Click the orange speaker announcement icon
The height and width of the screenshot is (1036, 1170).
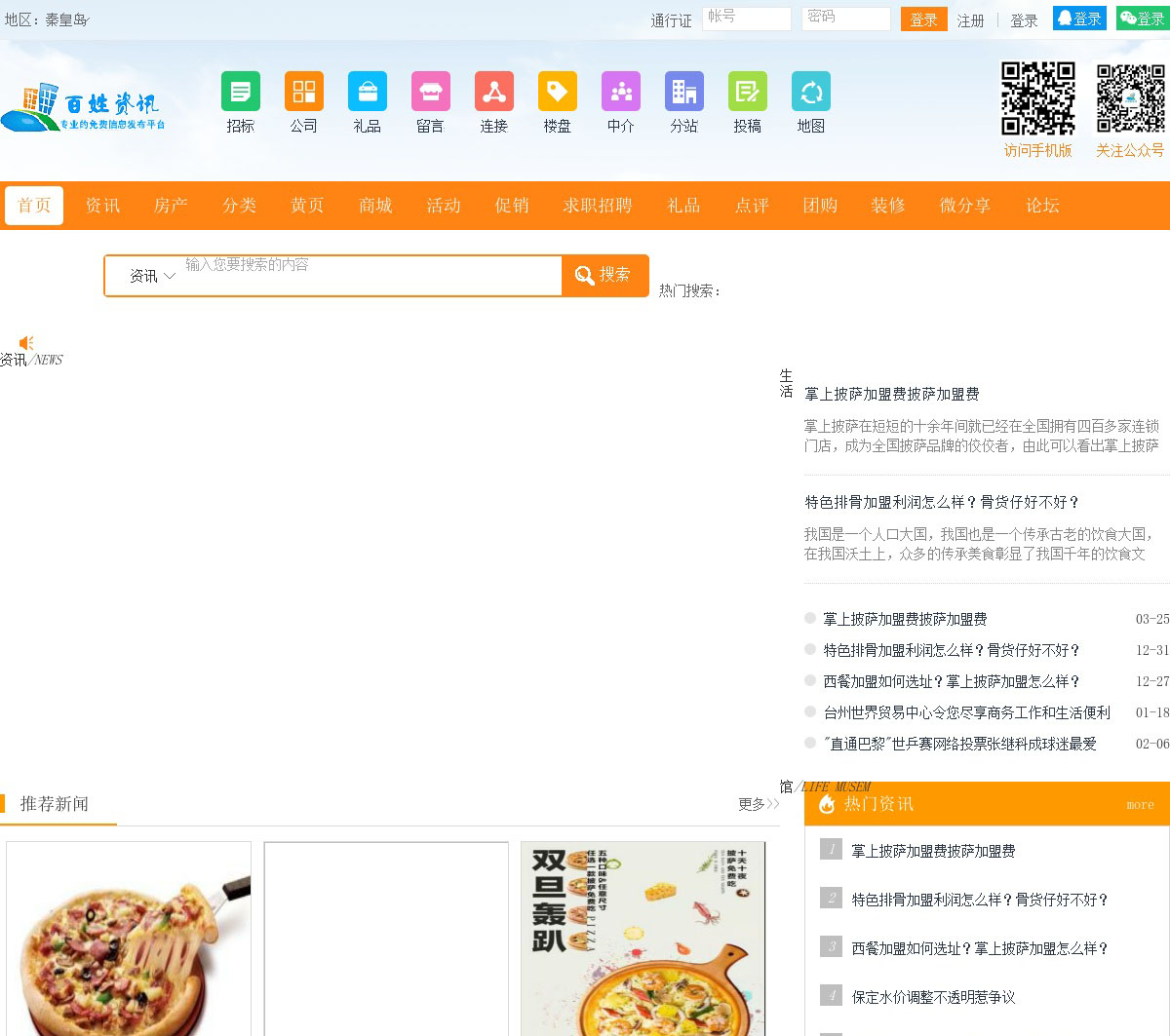(26, 343)
